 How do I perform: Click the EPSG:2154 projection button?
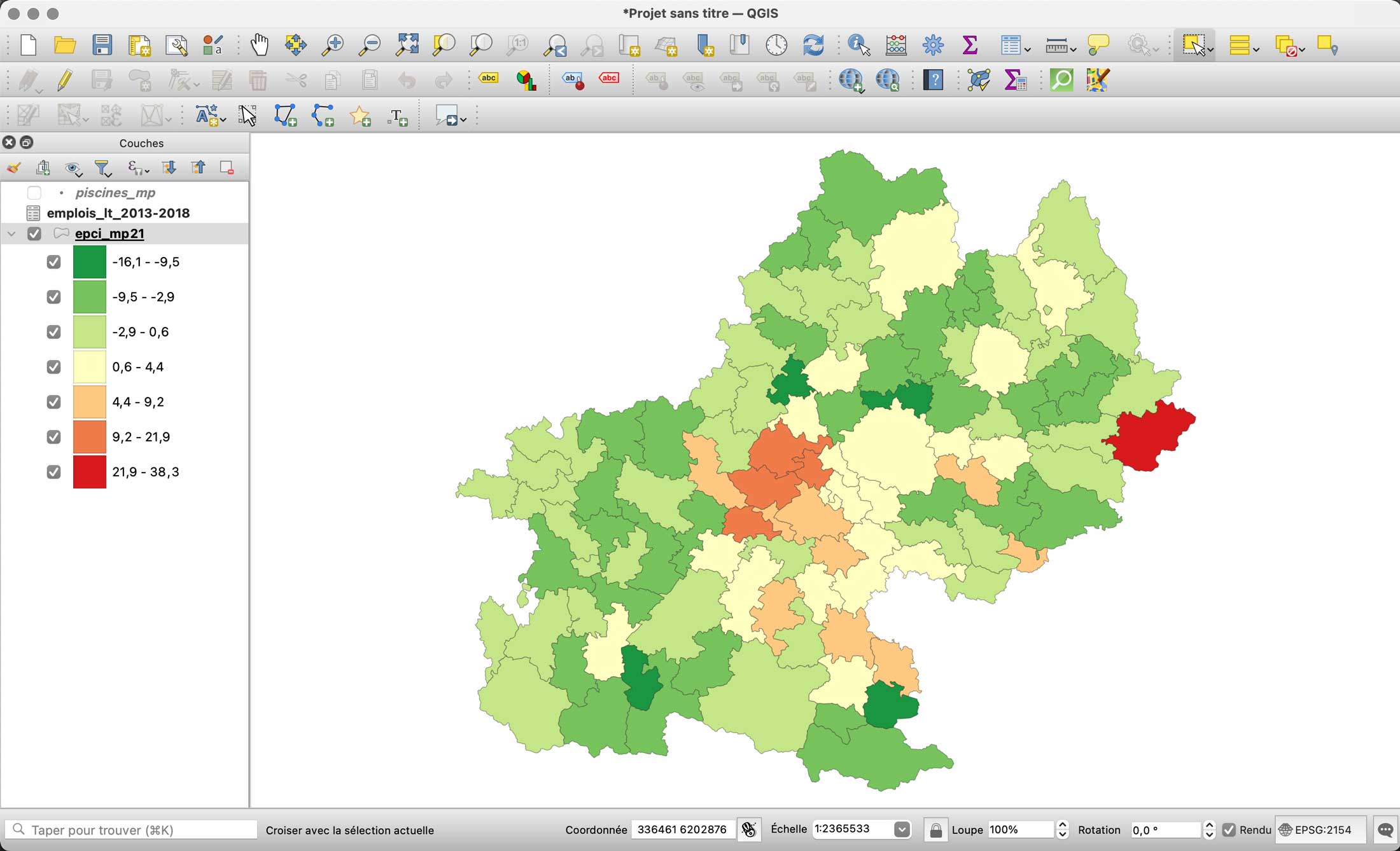[1321, 830]
